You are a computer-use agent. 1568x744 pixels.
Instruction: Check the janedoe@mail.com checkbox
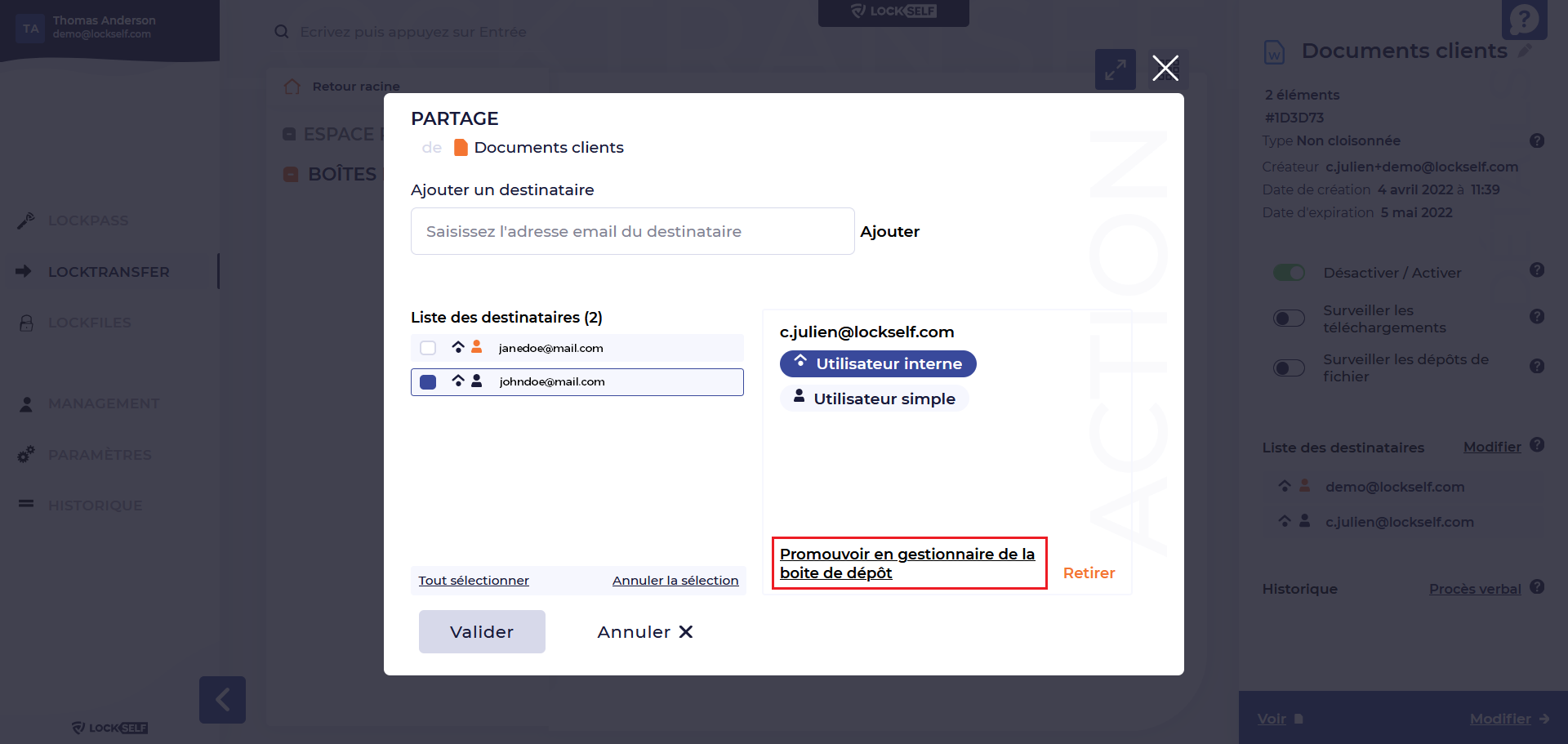tap(428, 348)
